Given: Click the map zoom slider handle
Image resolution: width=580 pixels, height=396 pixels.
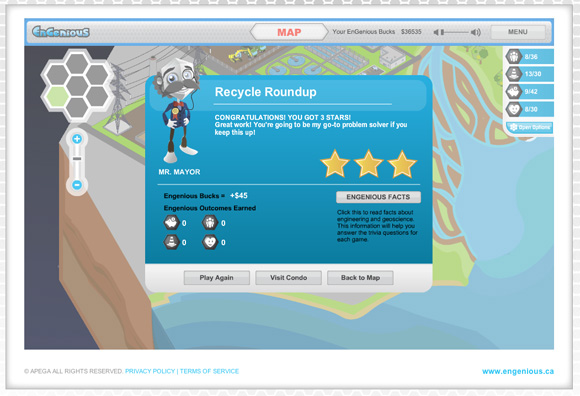Looking at the screenshot, I should click(77, 159).
